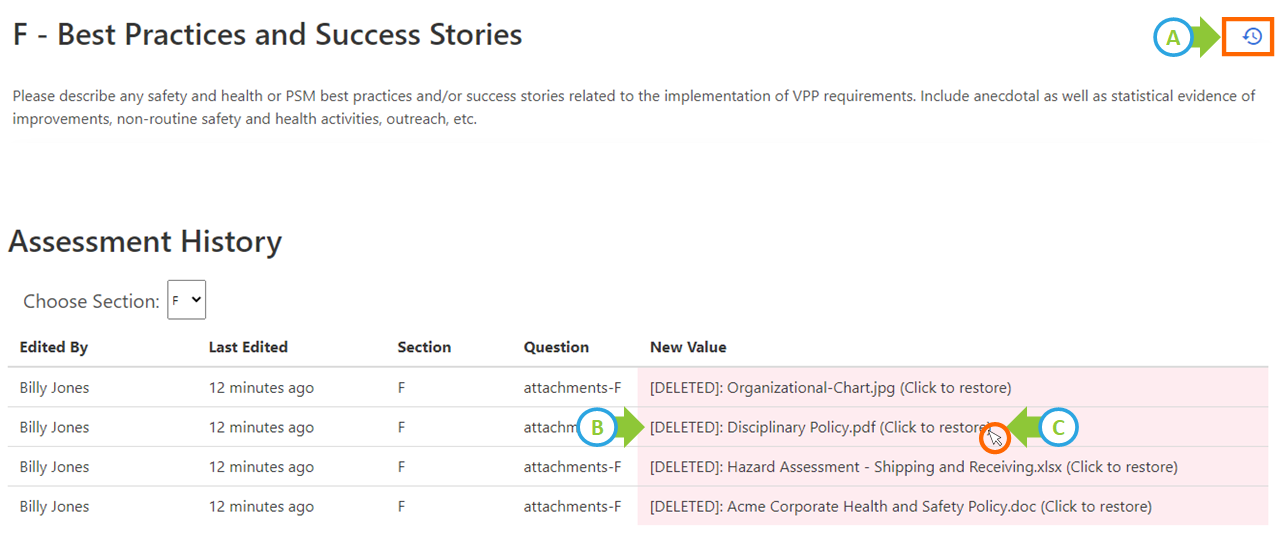
Task: Click the New Value column header
Action: point(688,347)
